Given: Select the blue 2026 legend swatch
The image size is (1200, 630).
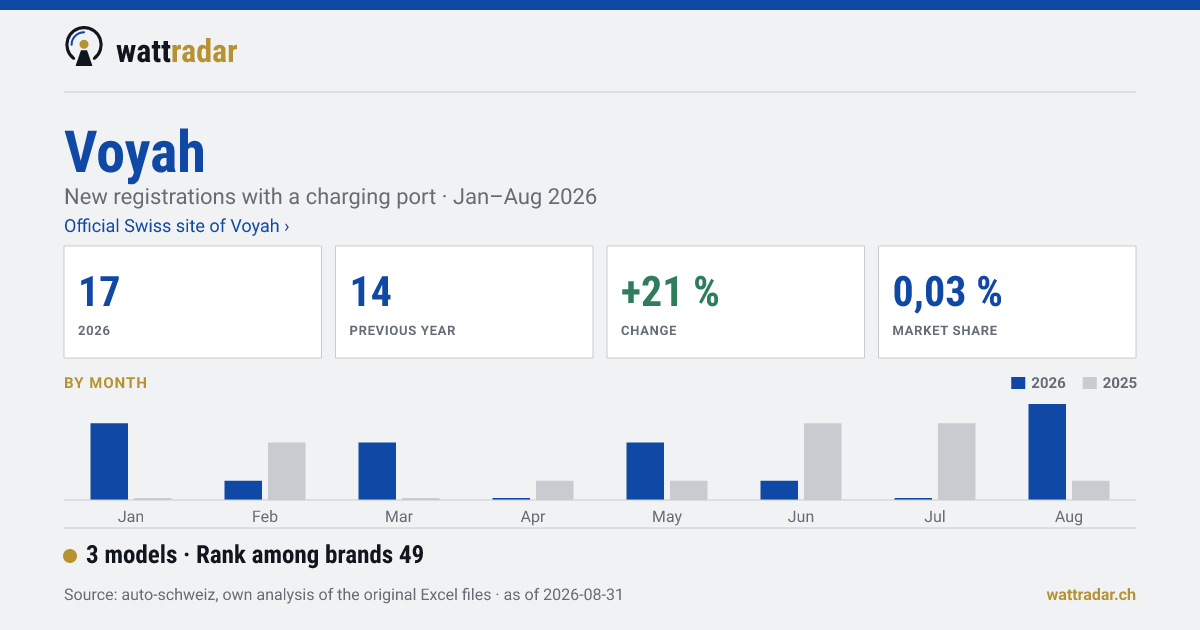Looking at the screenshot, I should 1019,383.
